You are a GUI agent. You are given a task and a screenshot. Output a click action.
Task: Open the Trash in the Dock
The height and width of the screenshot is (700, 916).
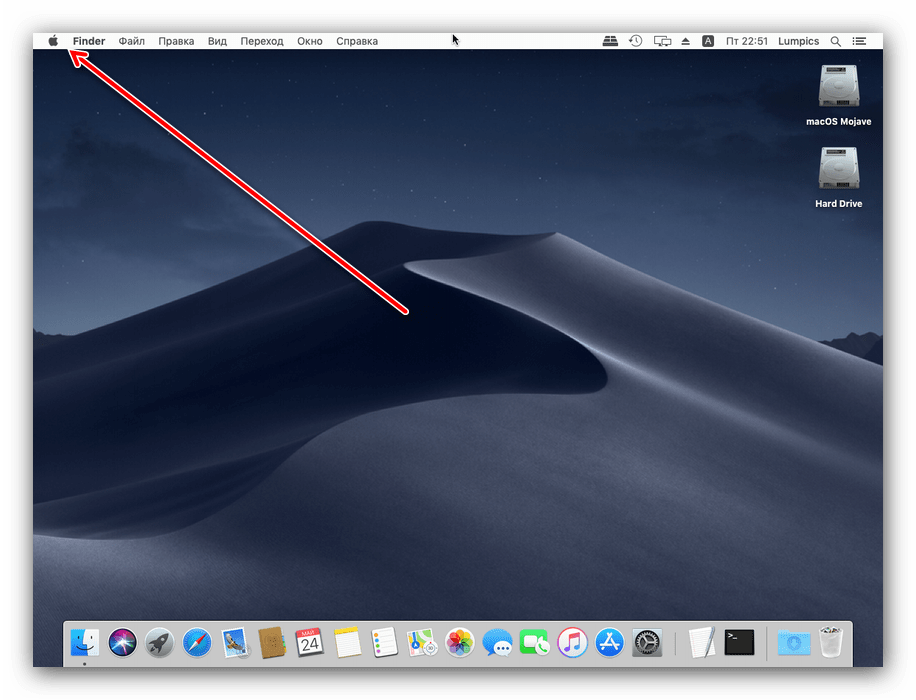click(831, 642)
